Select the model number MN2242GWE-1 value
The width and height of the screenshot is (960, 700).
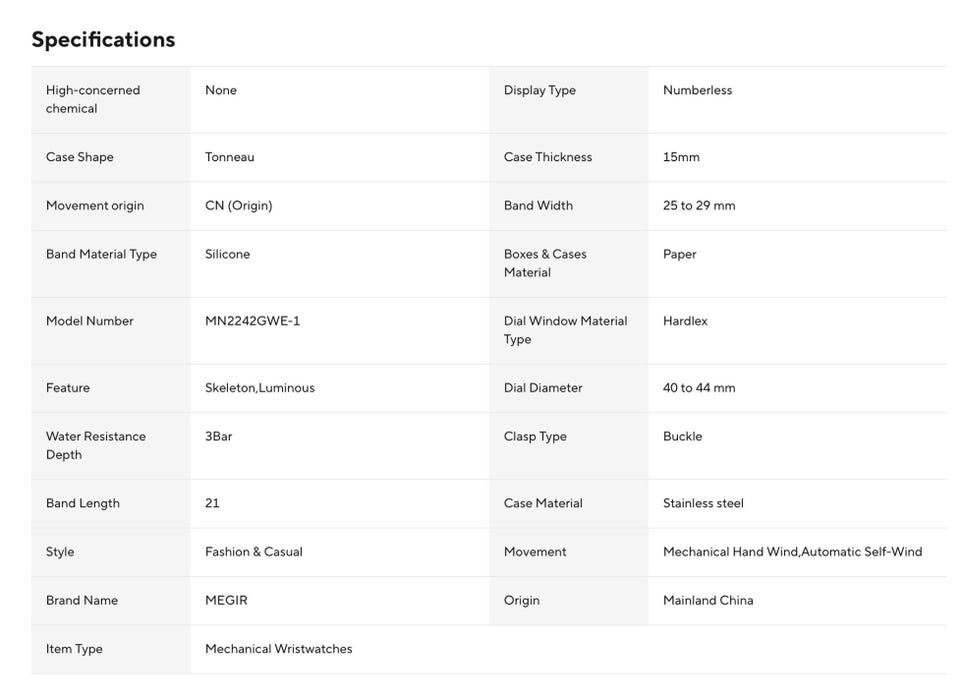coord(252,321)
